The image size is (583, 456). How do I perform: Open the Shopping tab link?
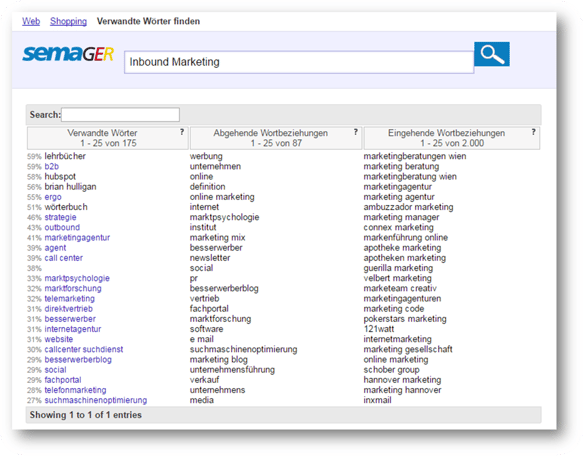68,21
